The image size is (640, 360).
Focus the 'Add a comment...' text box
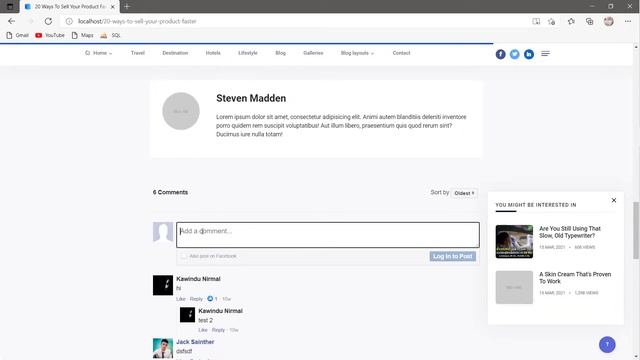(328, 235)
